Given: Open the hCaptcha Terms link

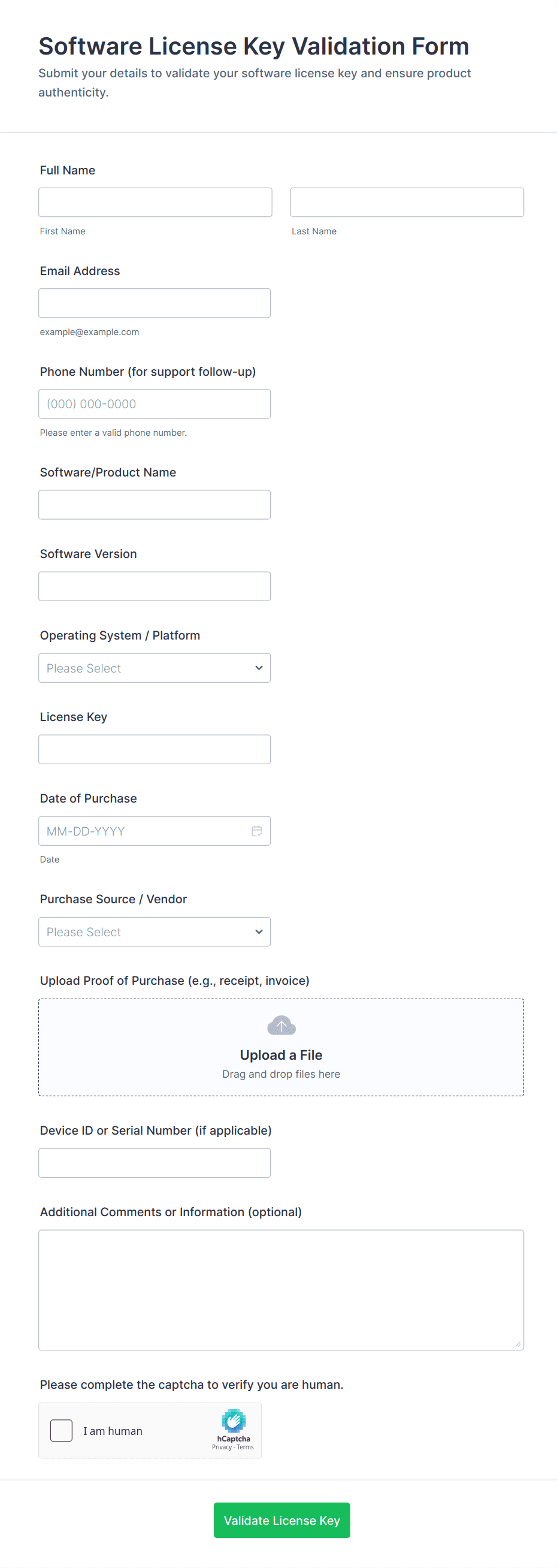Looking at the screenshot, I should tap(246, 1448).
